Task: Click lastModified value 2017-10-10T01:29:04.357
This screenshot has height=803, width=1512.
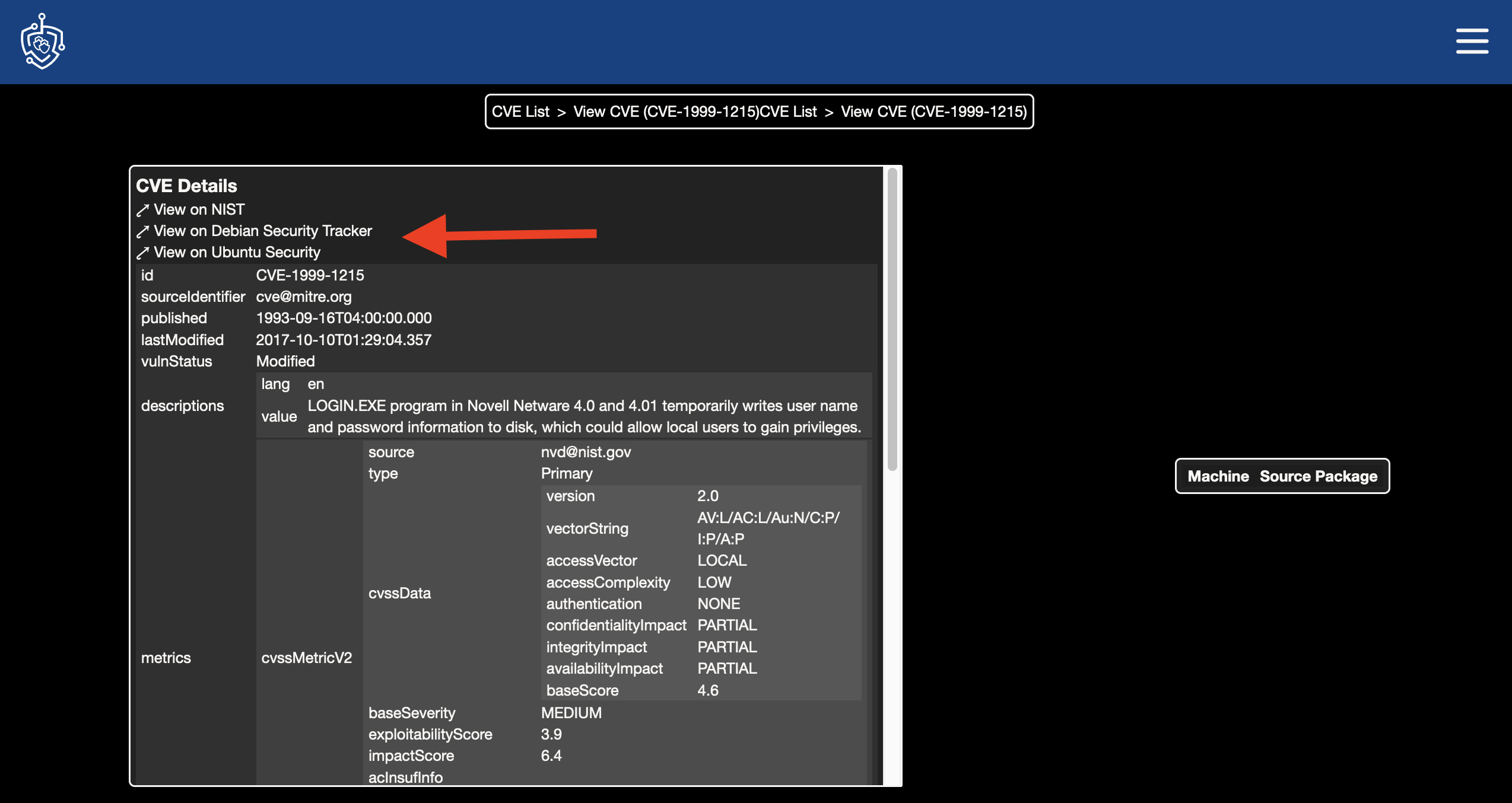Action: (x=344, y=340)
